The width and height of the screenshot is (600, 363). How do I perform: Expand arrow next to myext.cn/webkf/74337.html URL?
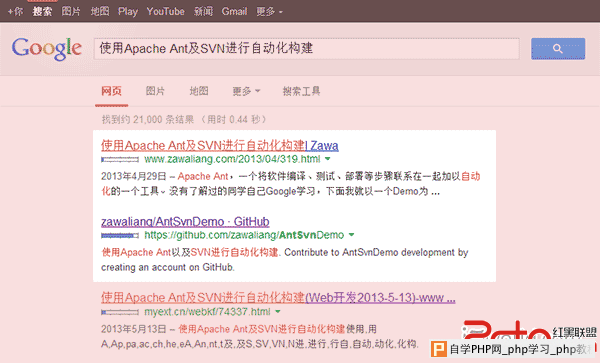tap(278, 312)
